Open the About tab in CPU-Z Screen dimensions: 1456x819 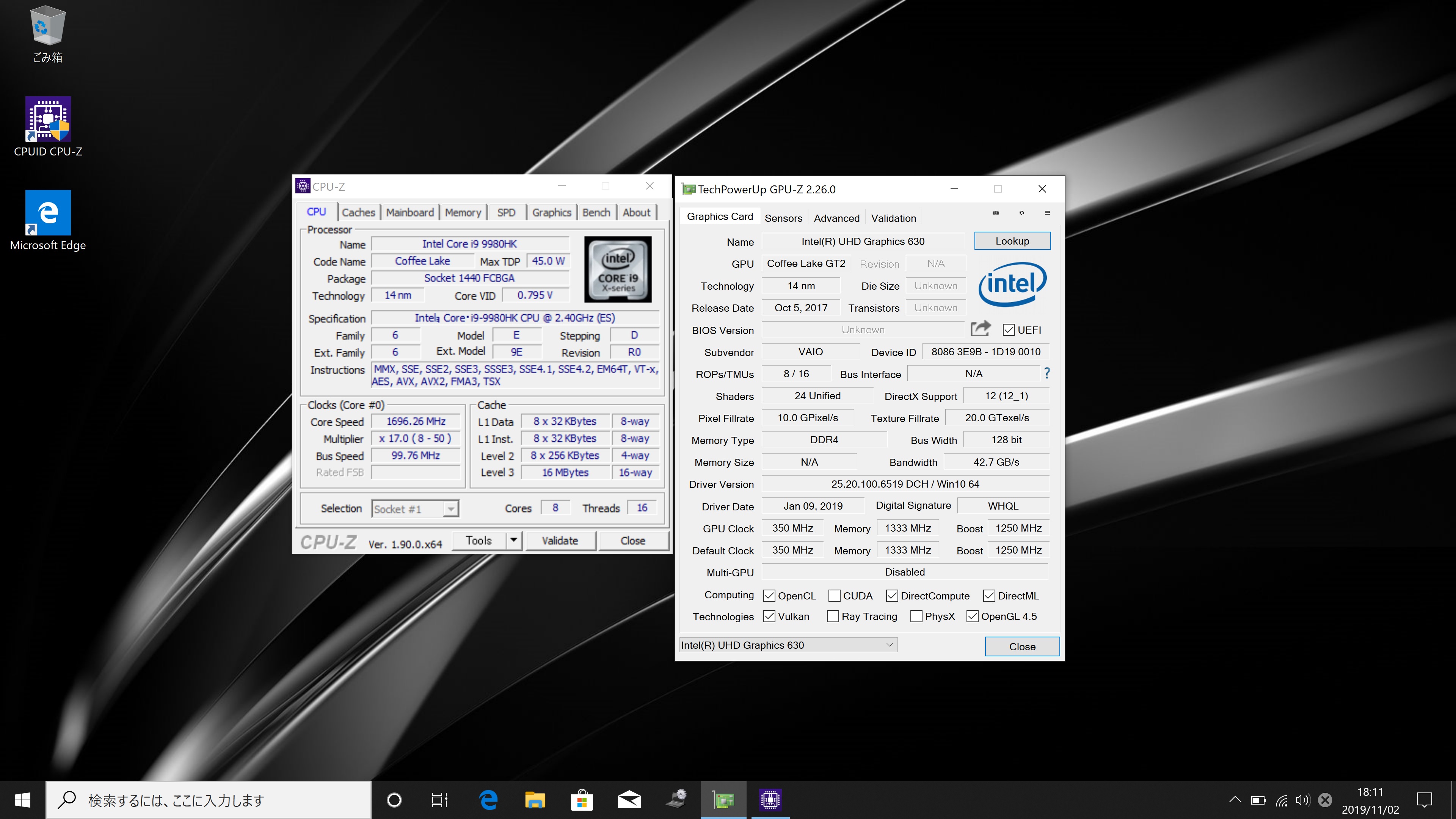(x=637, y=212)
